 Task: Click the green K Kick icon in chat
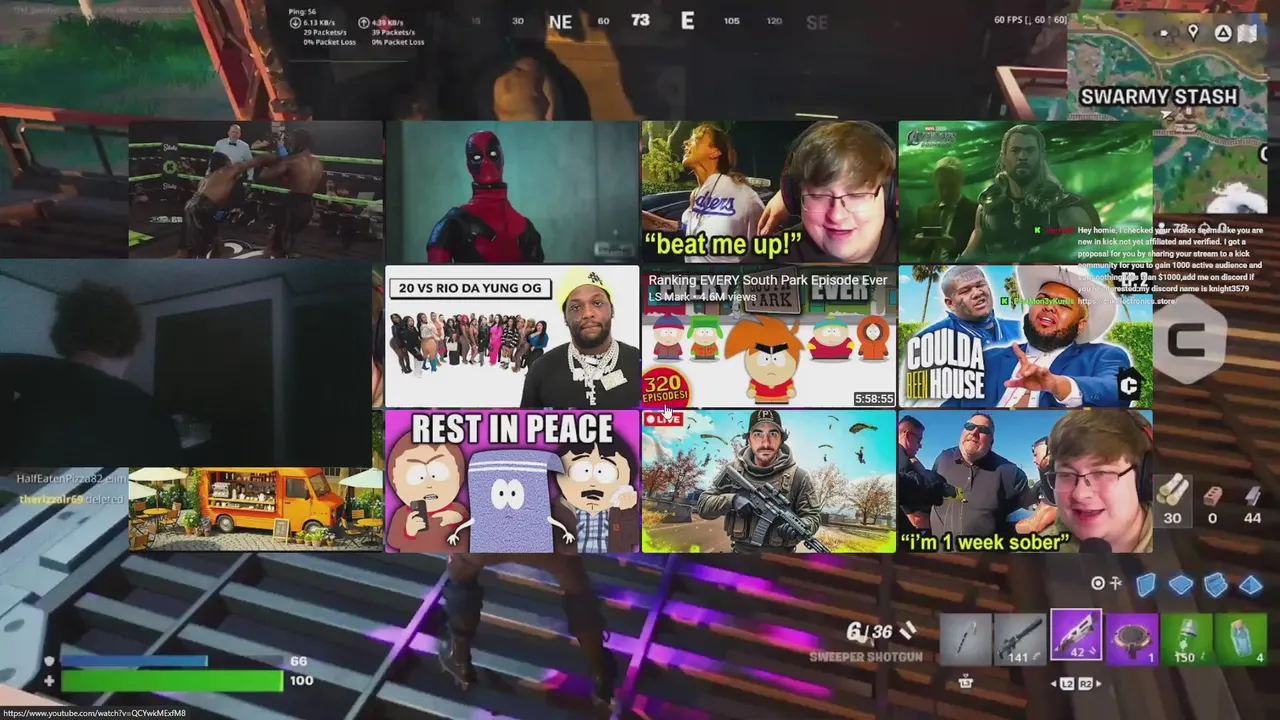[1038, 230]
